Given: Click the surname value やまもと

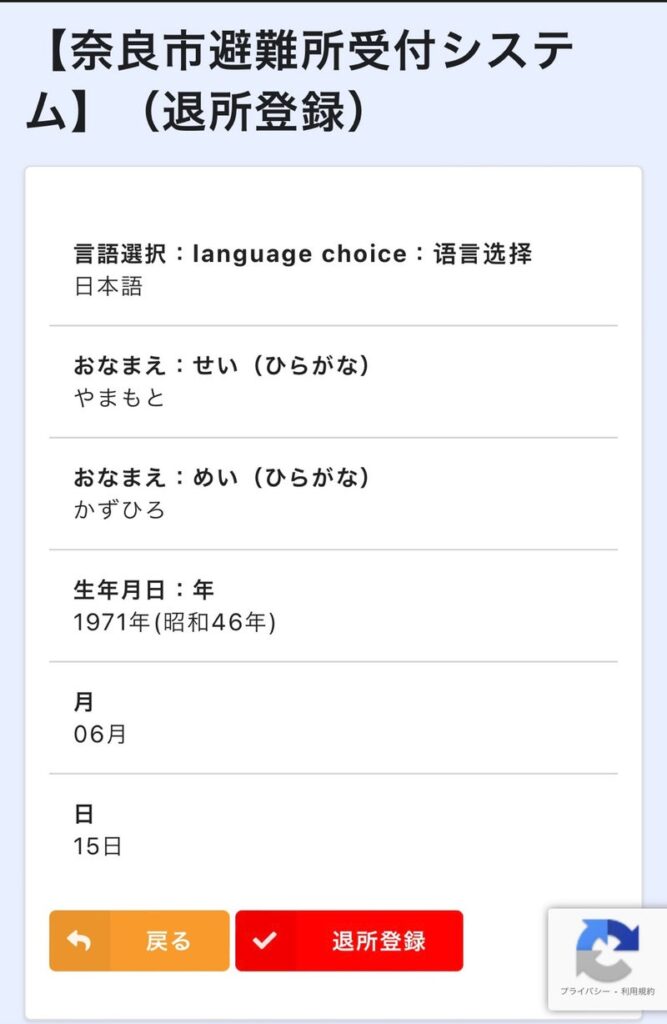Looking at the screenshot, I should [x=119, y=398].
